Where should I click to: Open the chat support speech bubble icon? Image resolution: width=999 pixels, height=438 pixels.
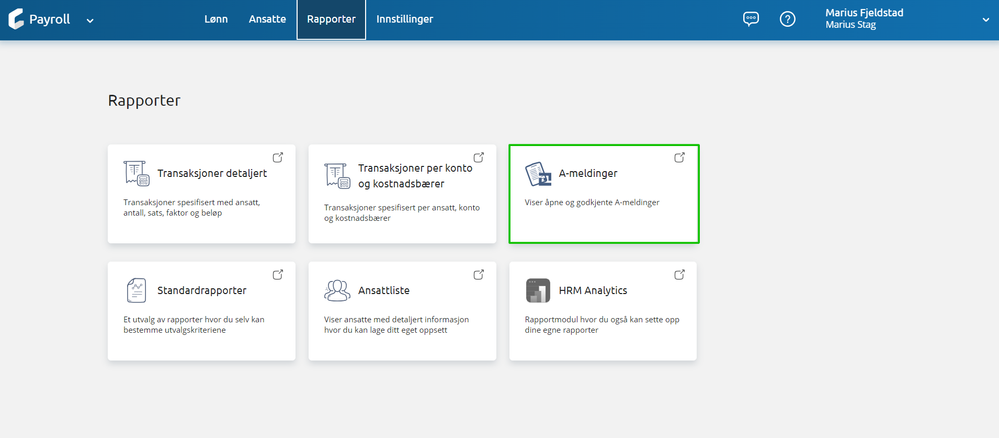click(x=751, y=19)
